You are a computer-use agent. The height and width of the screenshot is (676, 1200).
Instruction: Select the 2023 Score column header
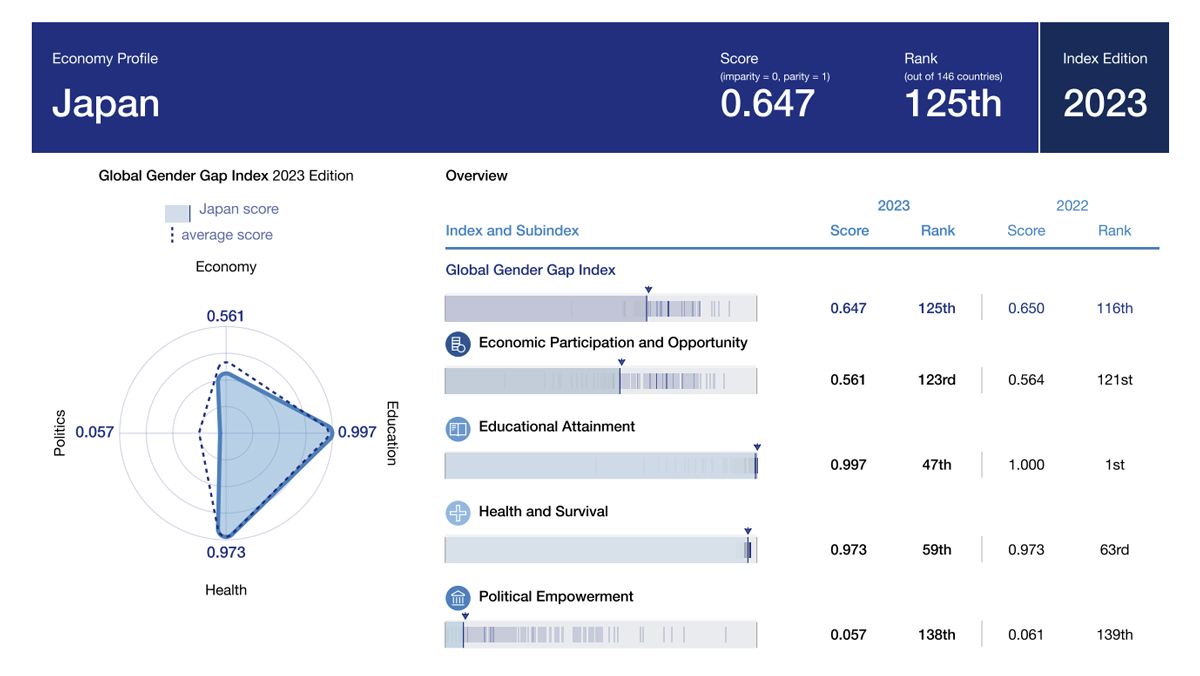[x=849, y=230]
